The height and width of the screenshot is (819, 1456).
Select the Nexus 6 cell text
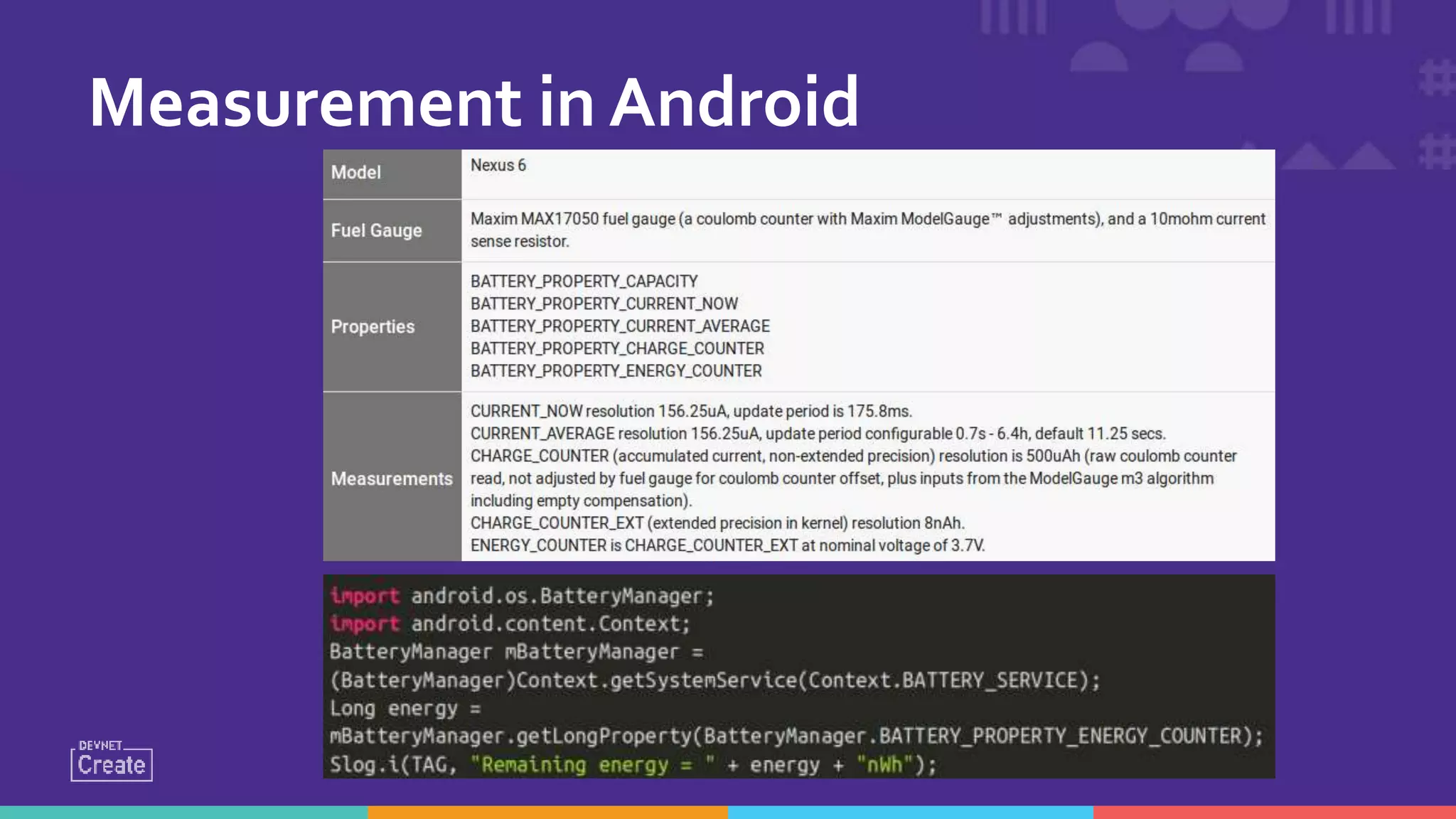click(498, 165)
